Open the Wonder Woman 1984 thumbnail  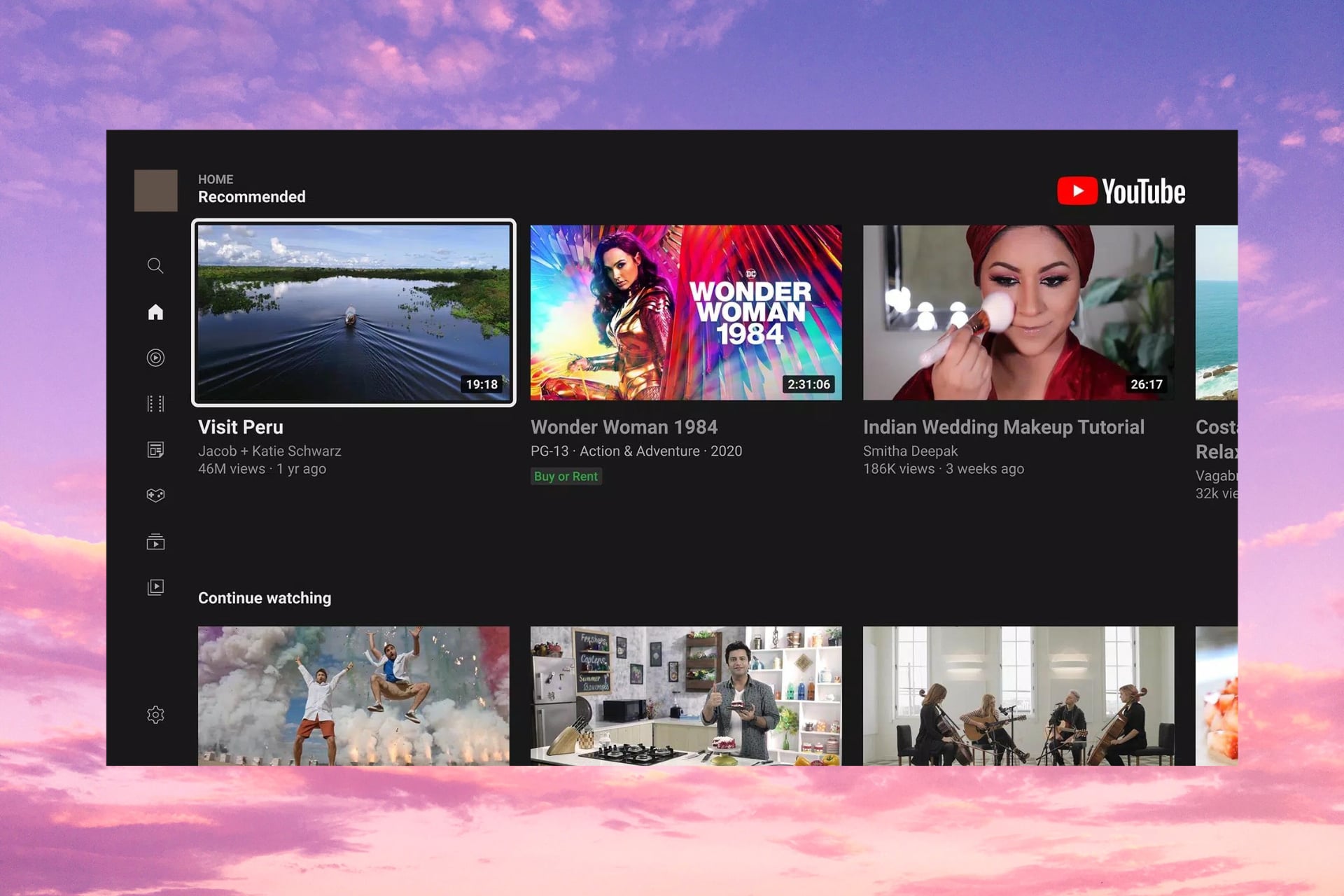tap(686, 312)
